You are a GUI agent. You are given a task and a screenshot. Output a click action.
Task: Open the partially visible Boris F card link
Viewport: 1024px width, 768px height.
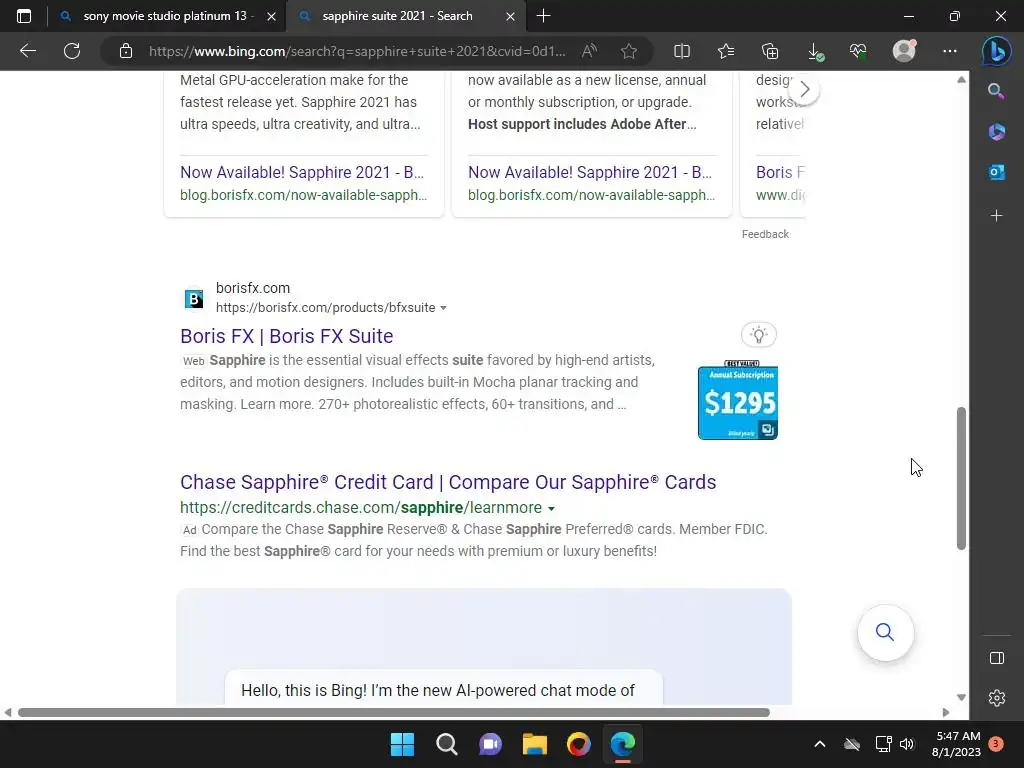780,172
